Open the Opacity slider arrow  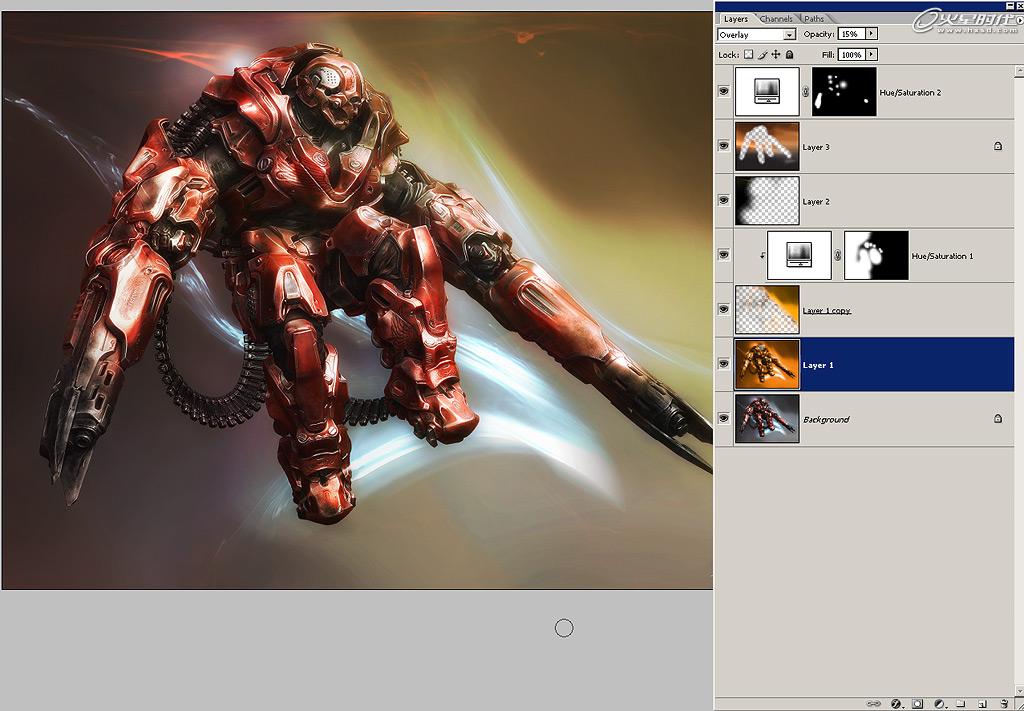click(871, 33)
